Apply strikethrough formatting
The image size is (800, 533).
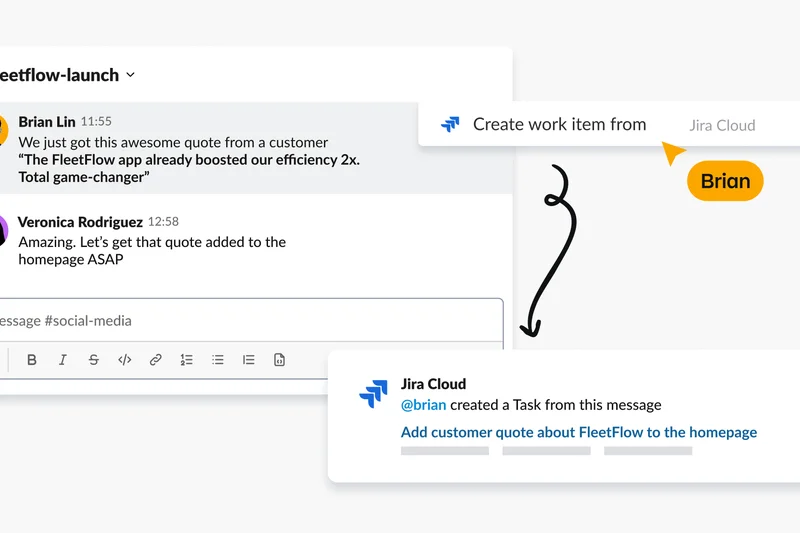click(93, 360)
